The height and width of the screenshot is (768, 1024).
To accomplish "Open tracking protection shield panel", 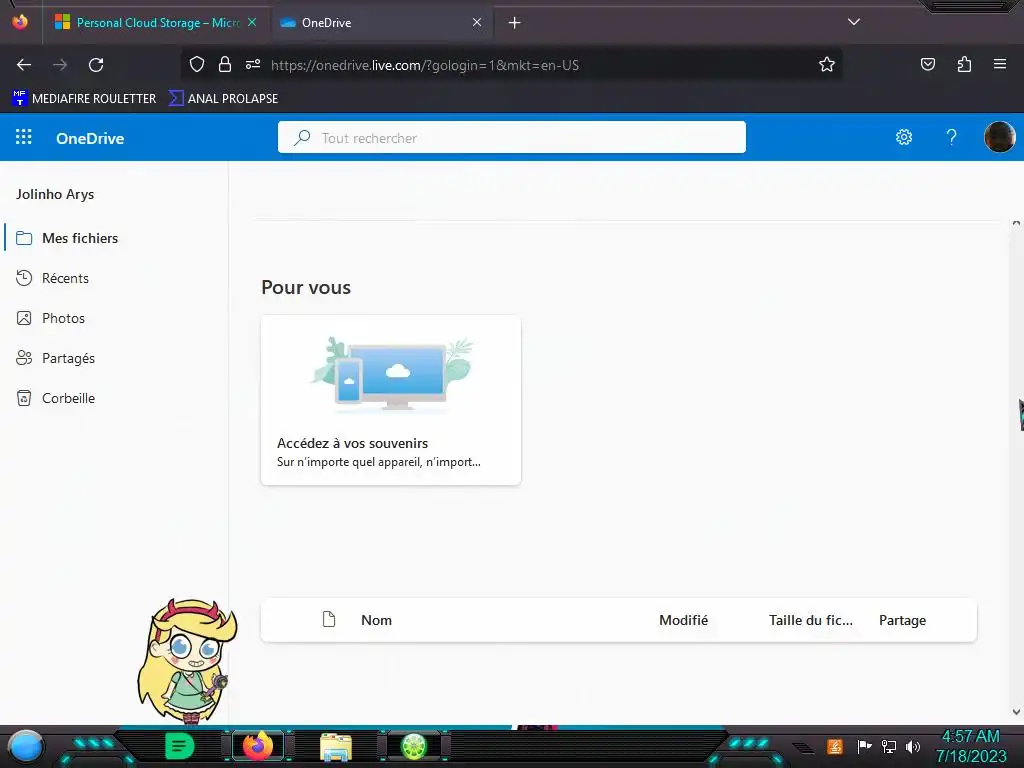I will 197,64.
